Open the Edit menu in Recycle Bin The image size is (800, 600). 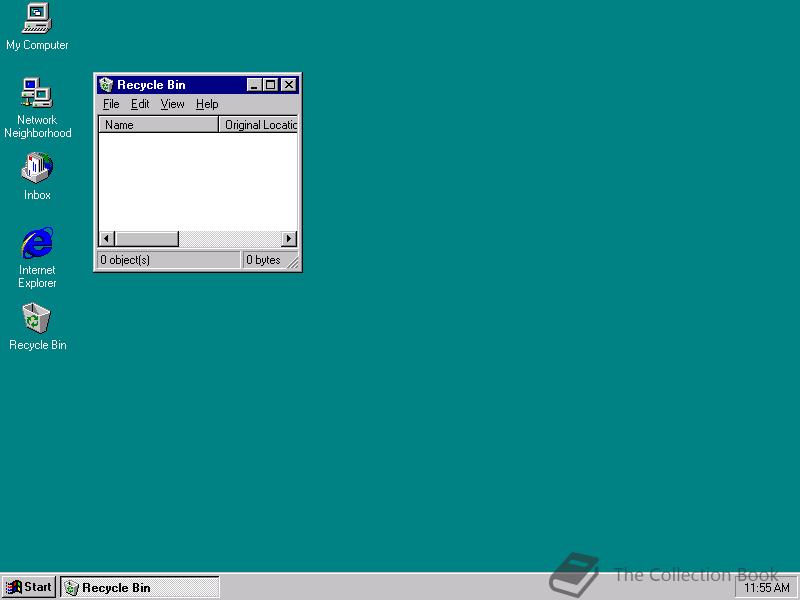(140, 104)
